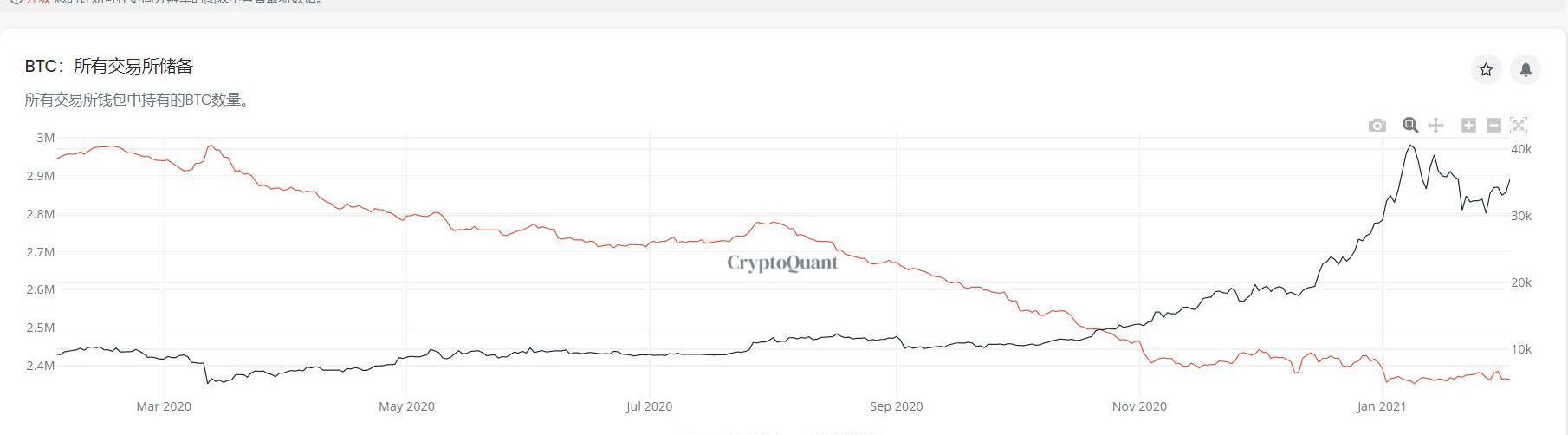The width and height of the screenshot is (1568, 435).
Task: Click the "40k" right price axis label
Action: tap(1521, 149)
